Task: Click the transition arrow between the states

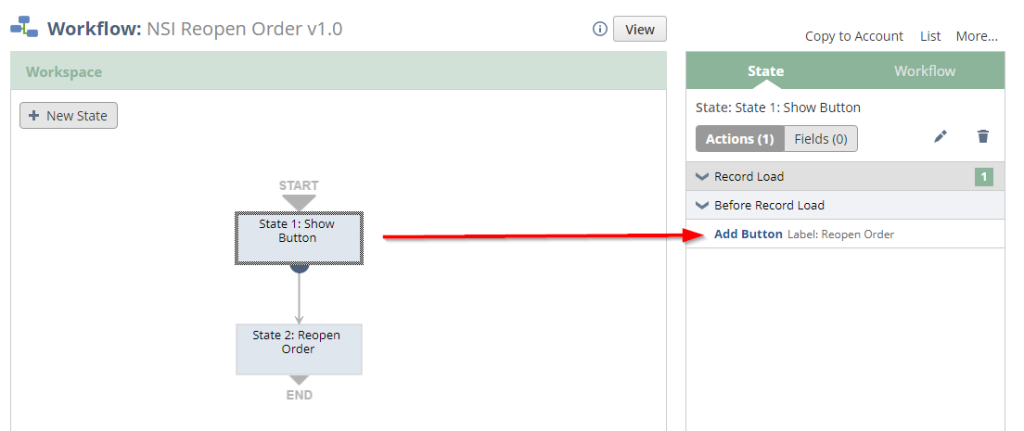Action: point(299,298)
